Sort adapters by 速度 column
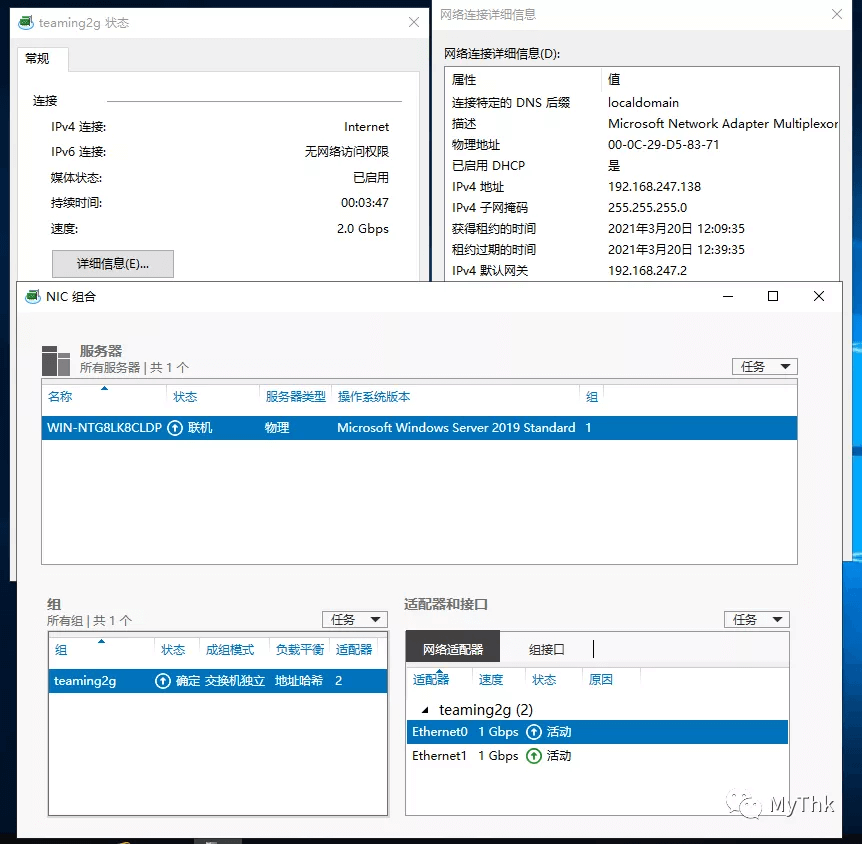Image resolution: width=862 pixels, height=844 pixels. coord(491,680)
